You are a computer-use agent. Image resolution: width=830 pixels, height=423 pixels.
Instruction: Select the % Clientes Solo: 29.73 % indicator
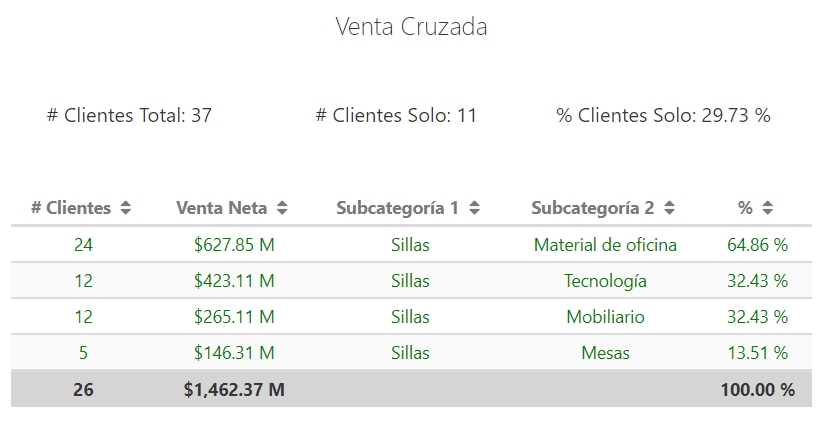663,115
